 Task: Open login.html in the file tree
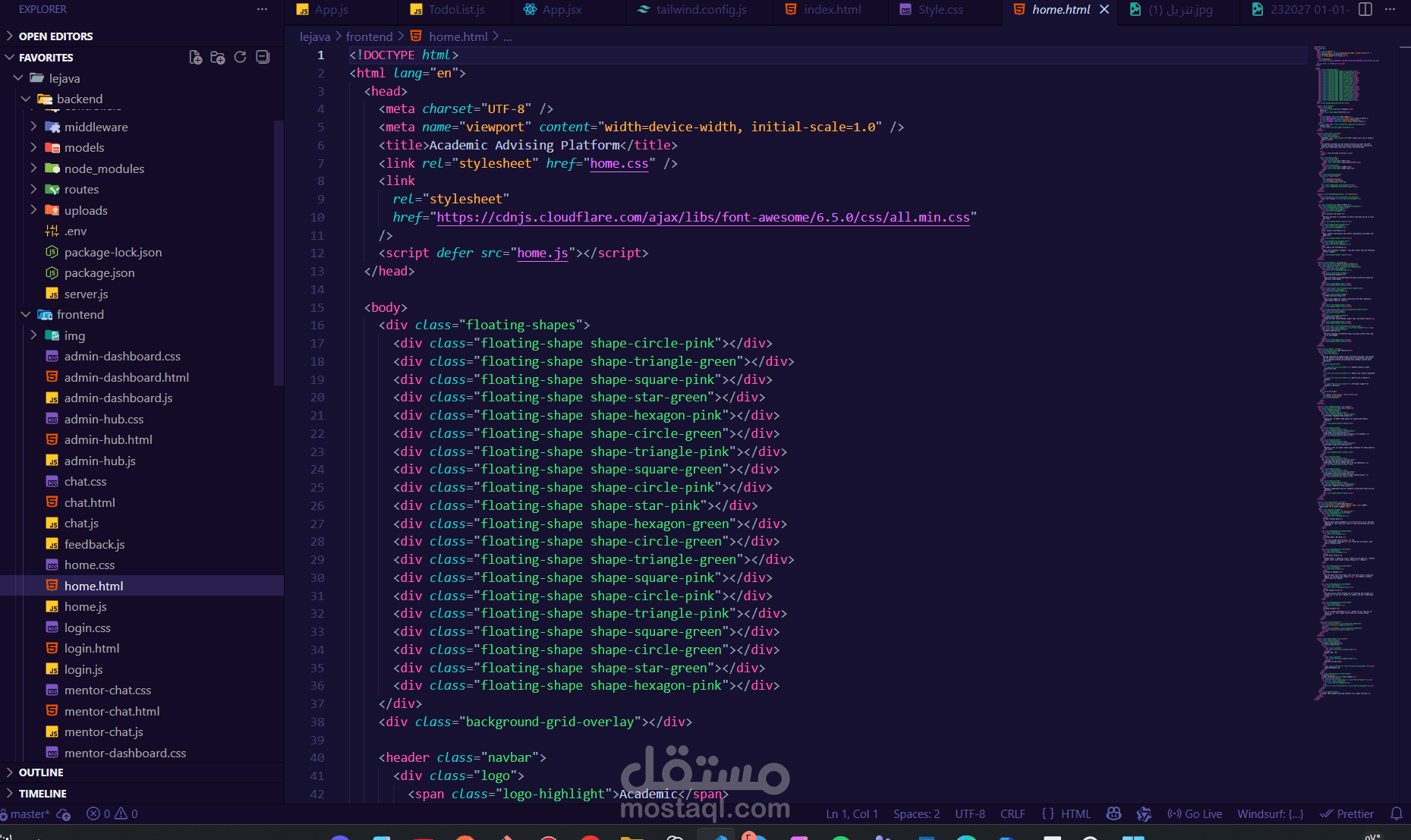[x=92, y=648]
